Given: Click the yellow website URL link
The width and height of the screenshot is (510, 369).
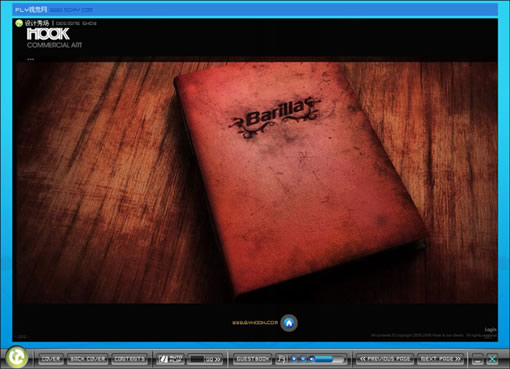Looking at the screenshot, I should (255, 323).
